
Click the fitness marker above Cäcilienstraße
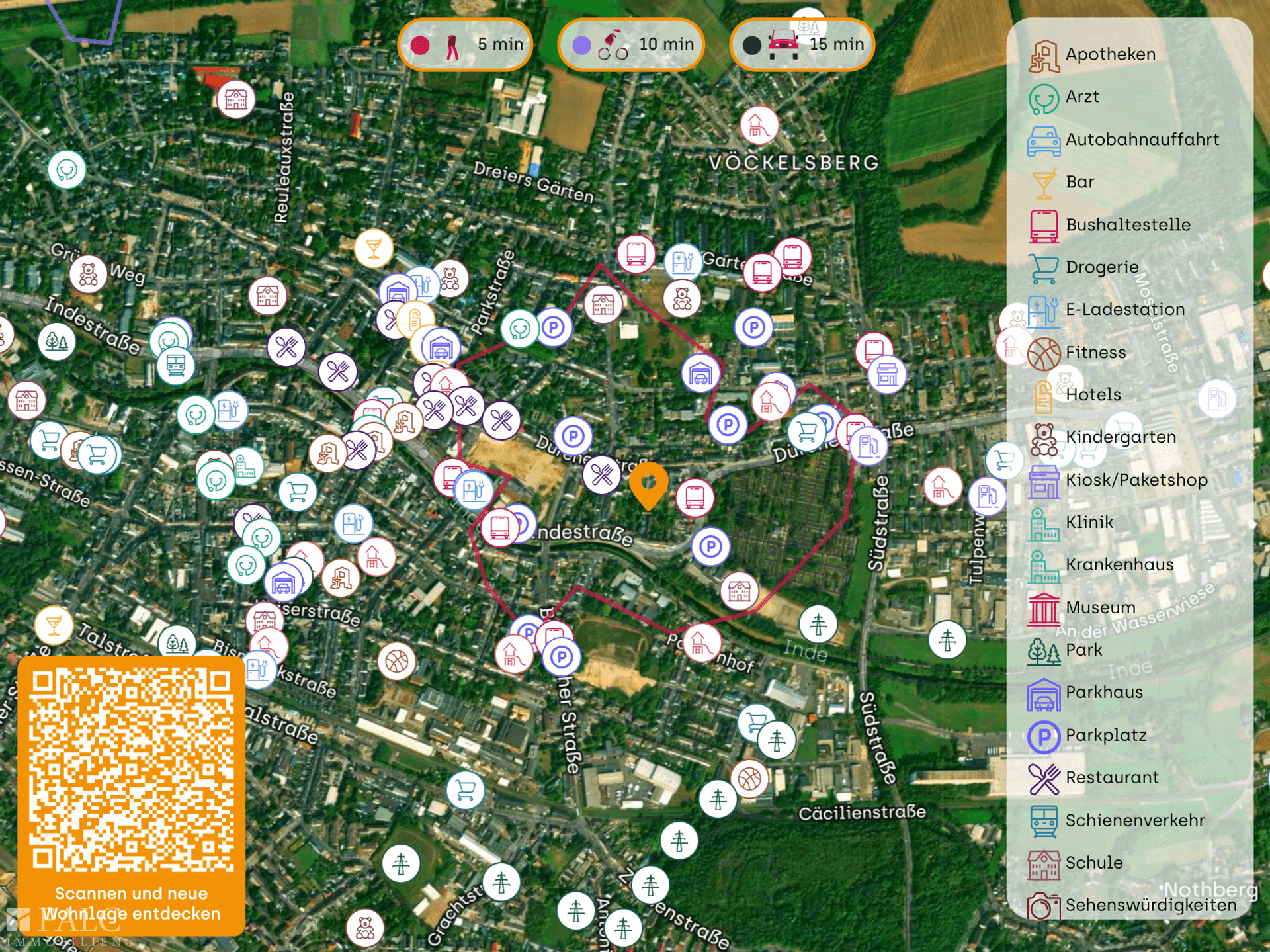749,779
